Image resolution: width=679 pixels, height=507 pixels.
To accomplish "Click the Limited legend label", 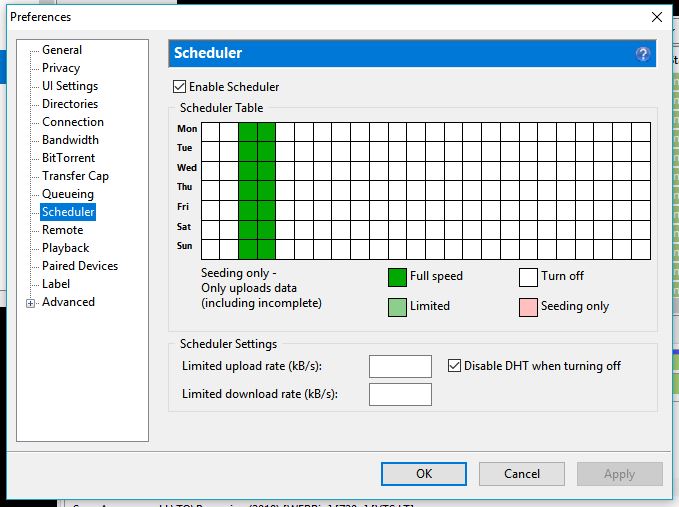I will [x=430, y=306].
